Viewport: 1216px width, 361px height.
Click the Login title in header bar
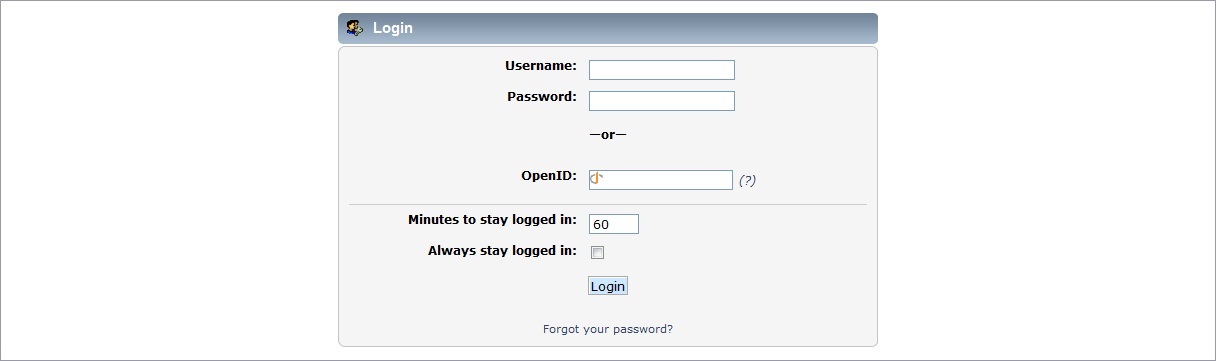click(x=393, y=28)
